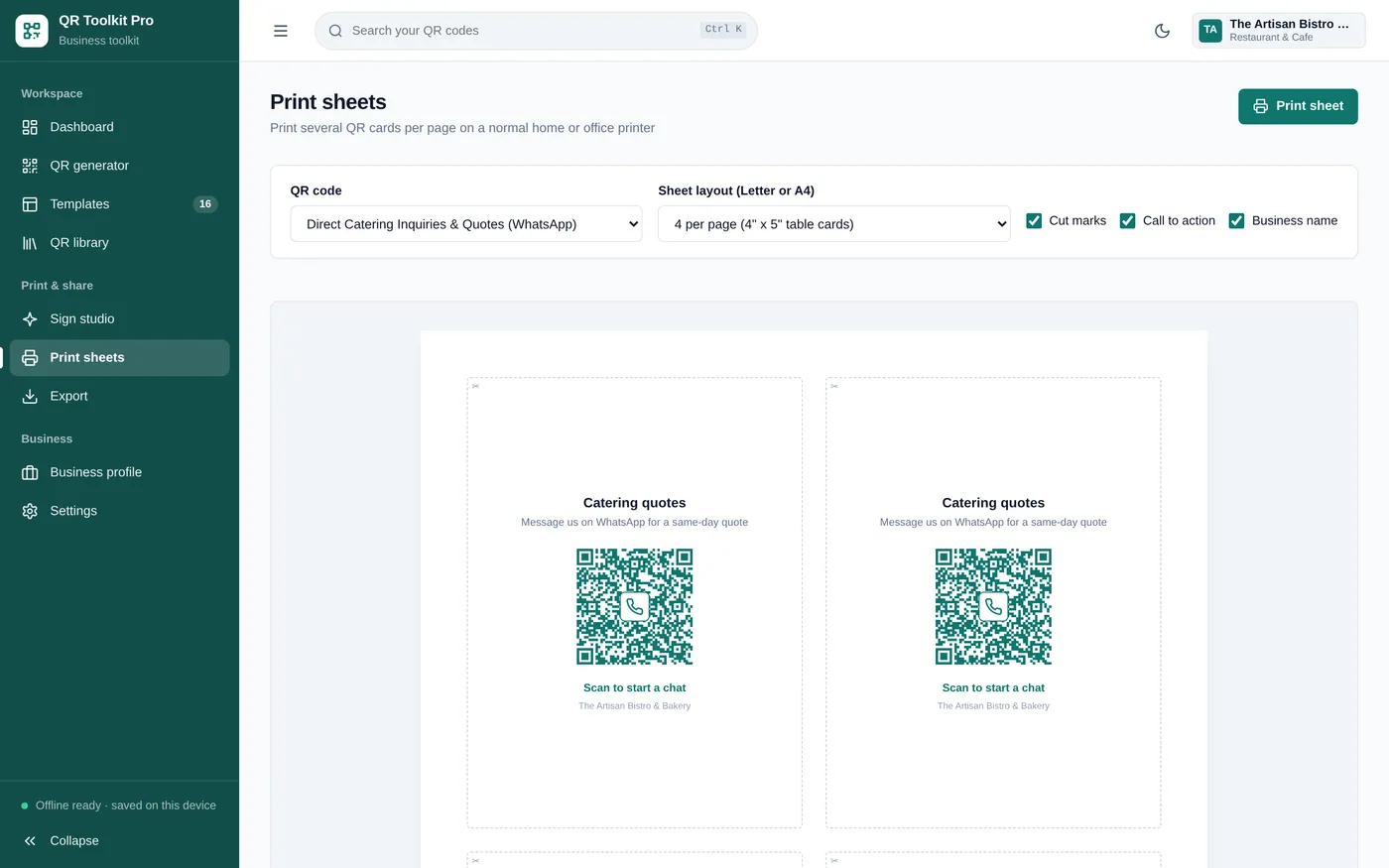Uncheck the Call to action checkbox
Viewport: 1389px width, 868px height.
[1127, 220]
